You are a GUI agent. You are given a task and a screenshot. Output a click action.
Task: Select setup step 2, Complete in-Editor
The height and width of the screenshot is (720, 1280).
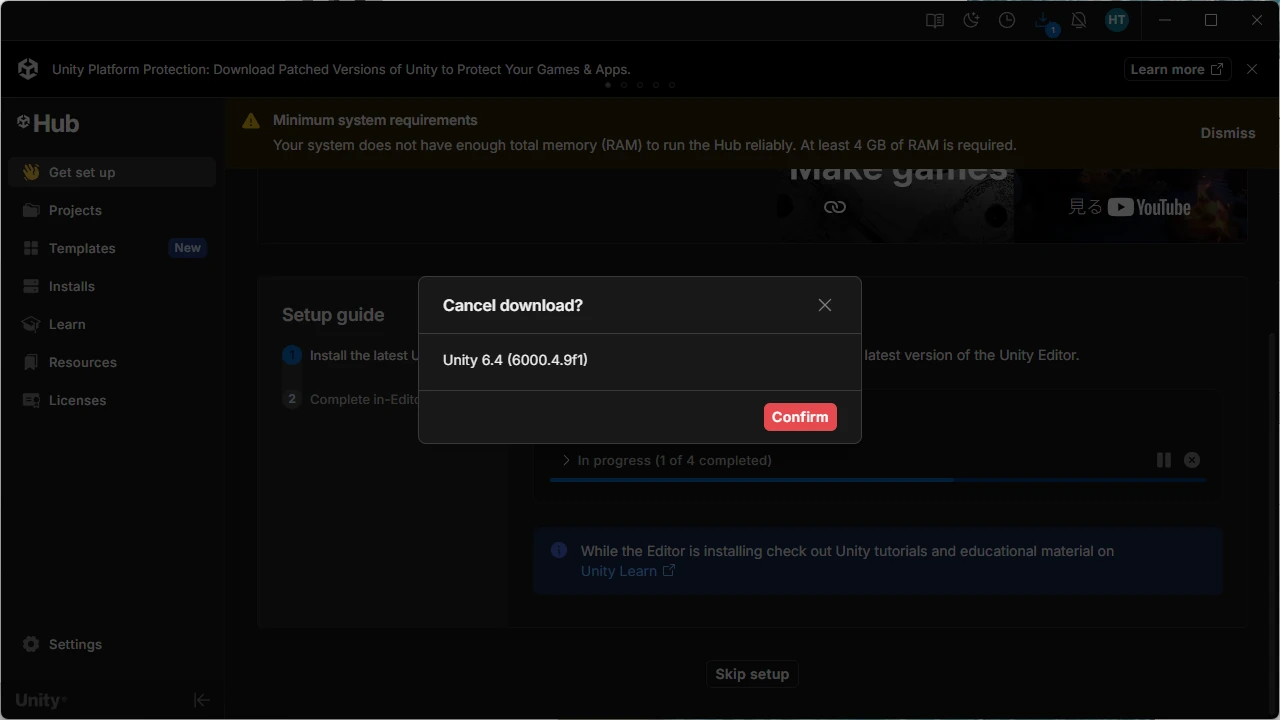click(350, 399)
